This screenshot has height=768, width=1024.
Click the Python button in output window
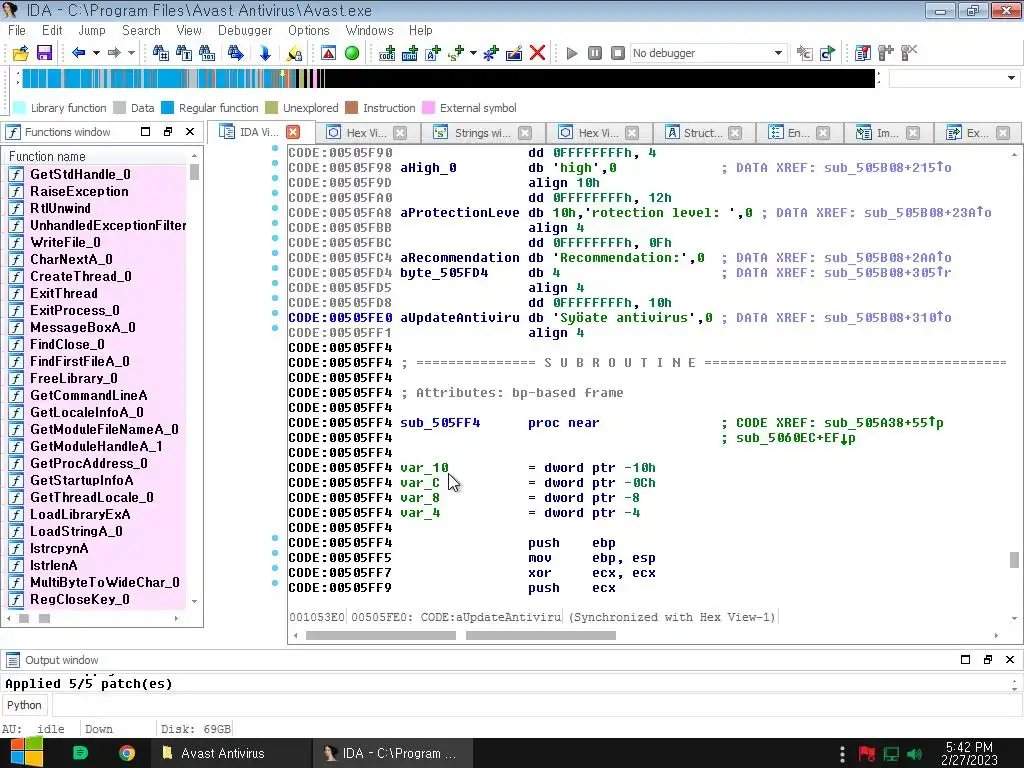[24, 705]
